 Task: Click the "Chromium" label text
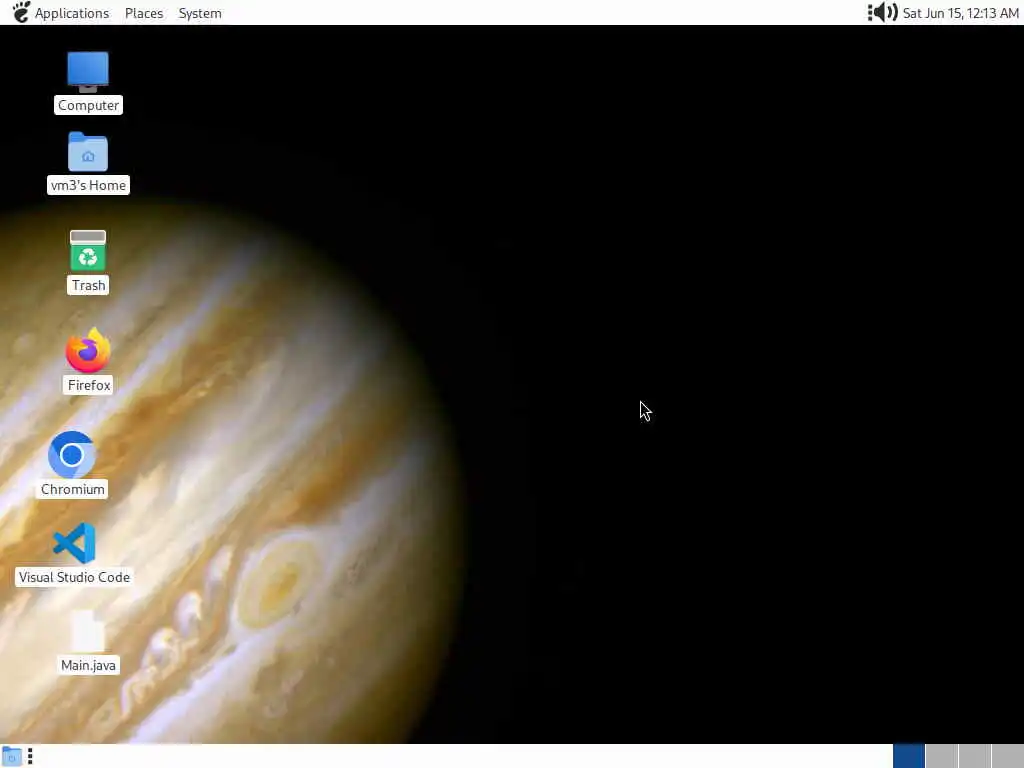click(x=72, y=489)
